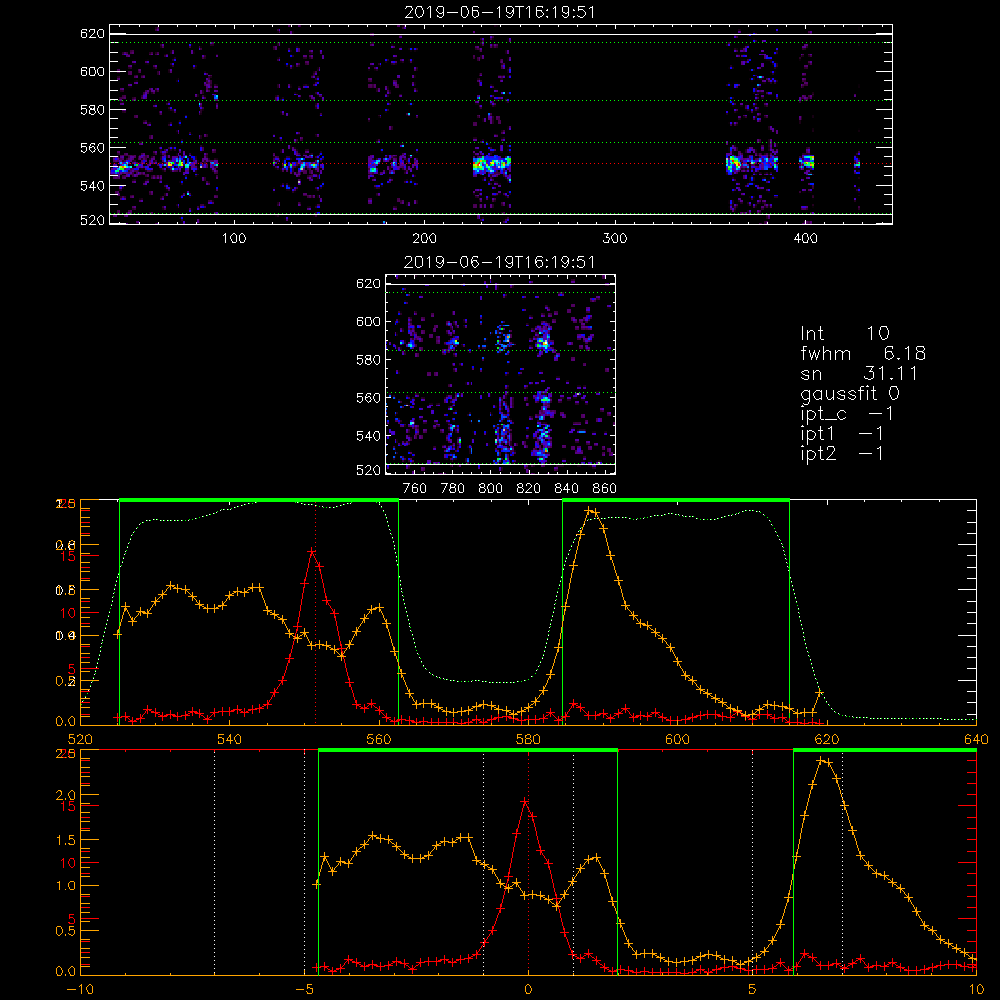
Task: Click the orange curve's highest peak in the bottom plot
Action: (823, 760)
